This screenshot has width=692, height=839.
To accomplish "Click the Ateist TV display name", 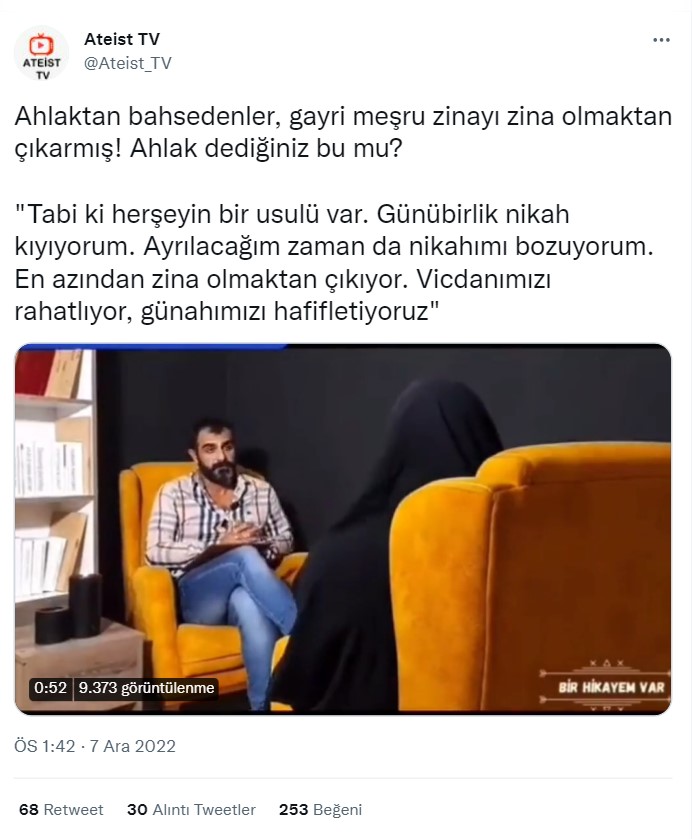I will 122,39.
